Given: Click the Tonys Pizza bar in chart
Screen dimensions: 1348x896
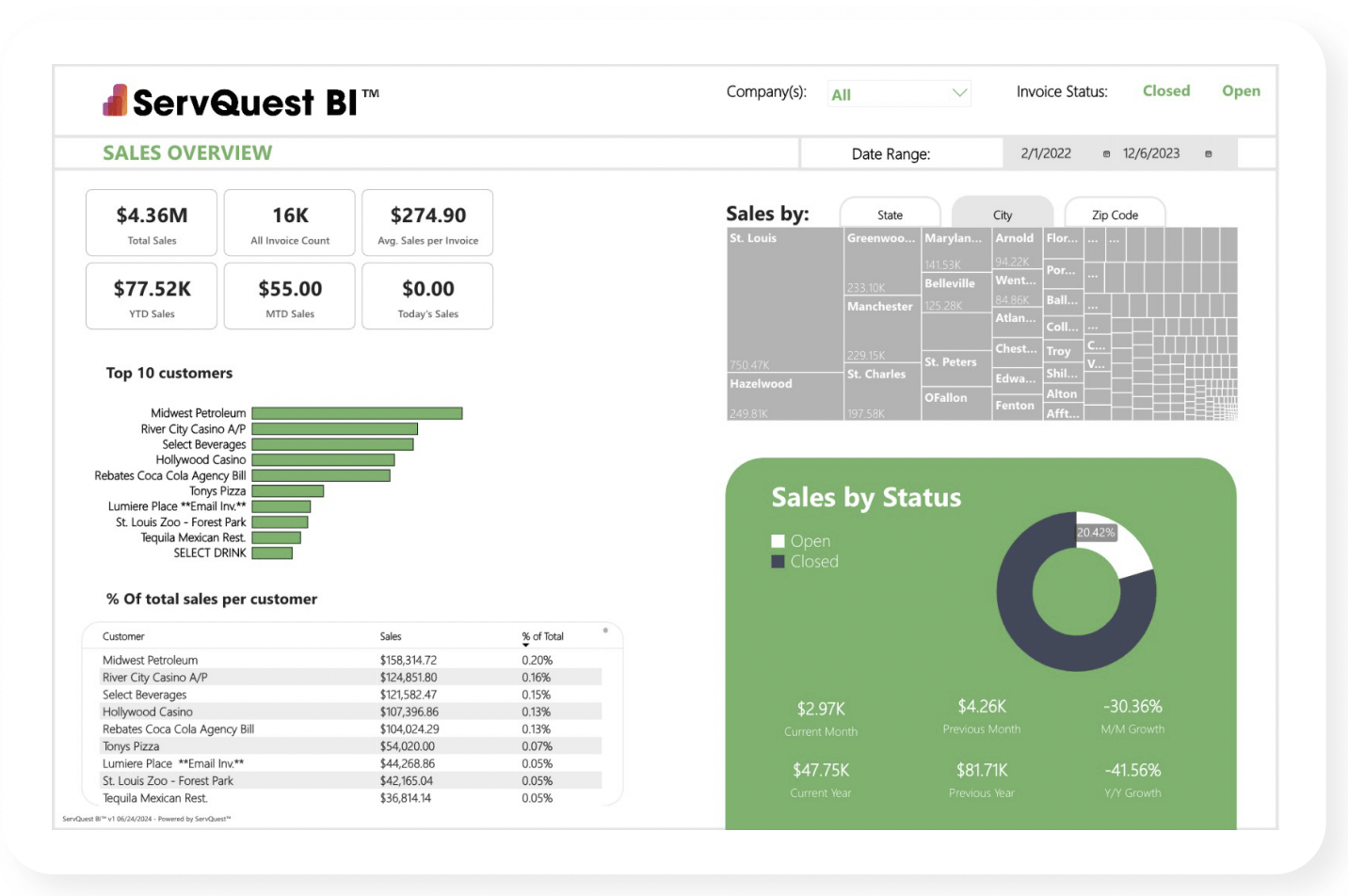Looking at the screenshot, I should tap(288, 491).
